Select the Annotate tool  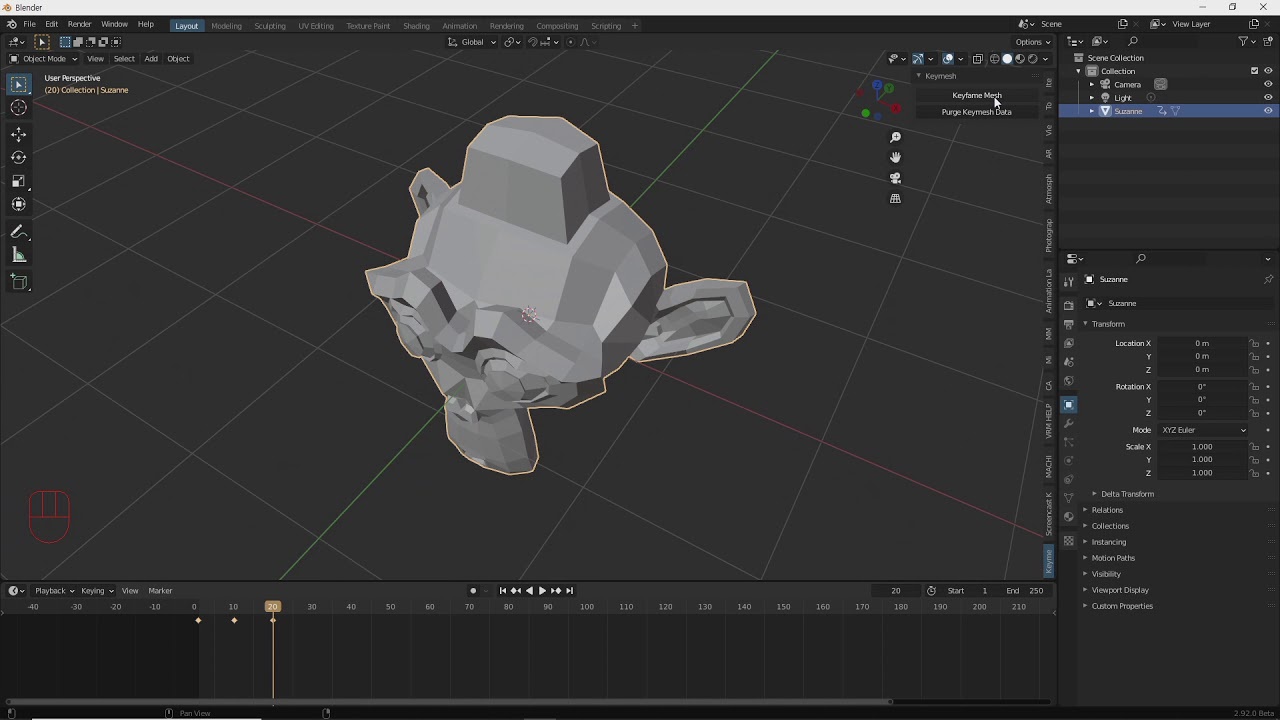[18, 232]
